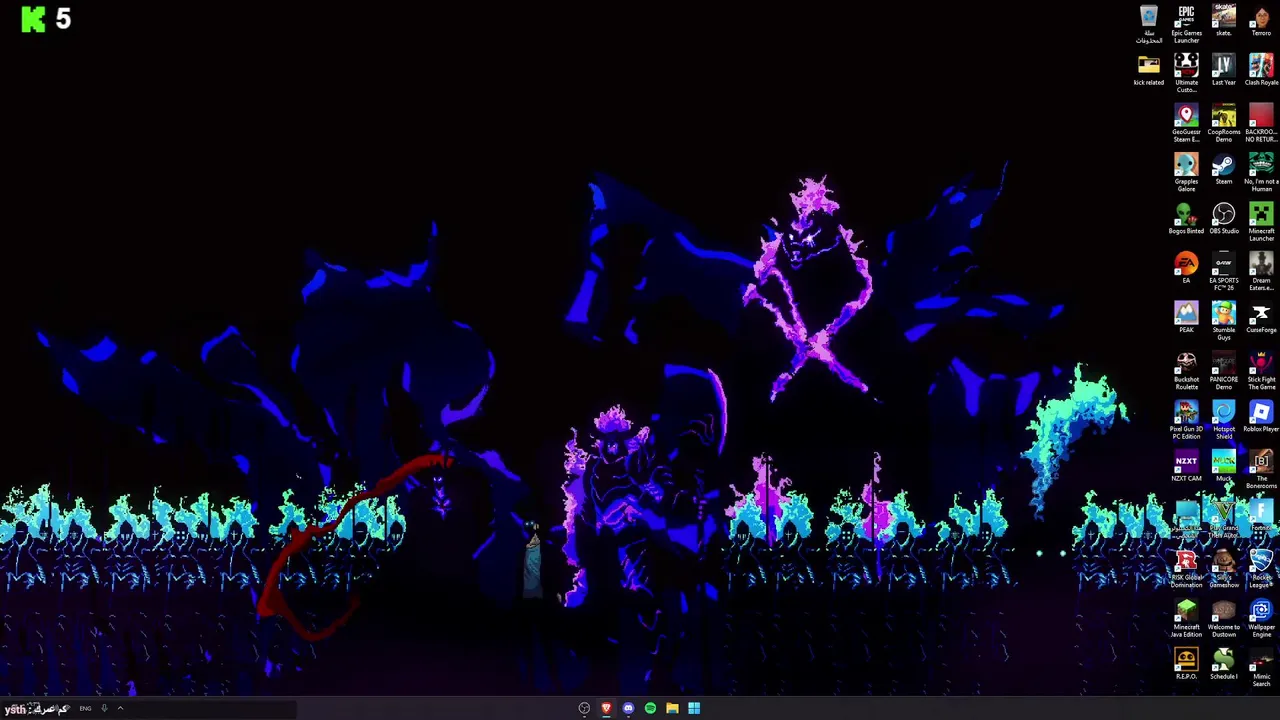Click the green Kick logo overlay
This screenshot has height=720, width=1280.
point(33,19)
